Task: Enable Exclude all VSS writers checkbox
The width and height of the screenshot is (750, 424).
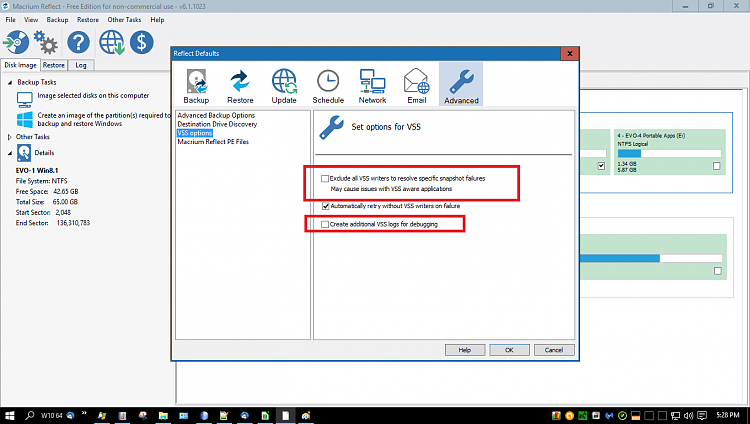Action: [x=325, y=179]
